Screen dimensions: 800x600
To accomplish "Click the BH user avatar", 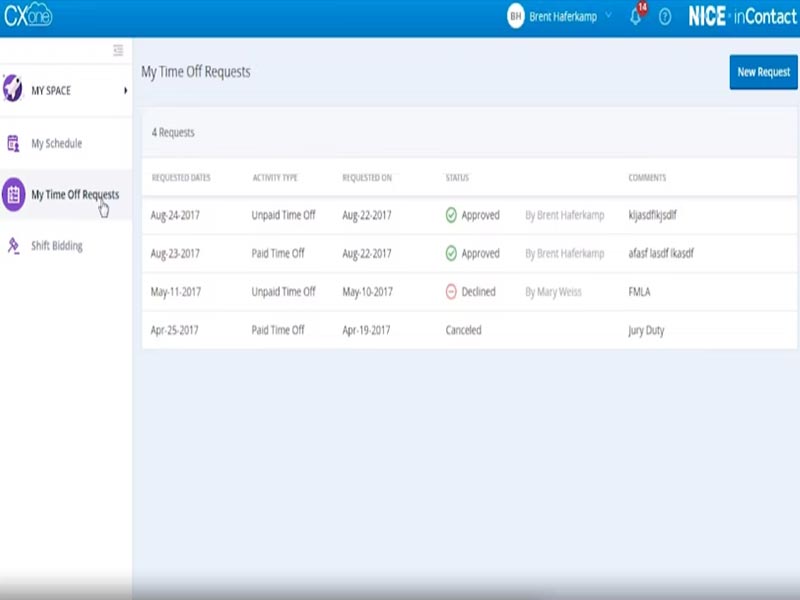I will tap(516, 17).
